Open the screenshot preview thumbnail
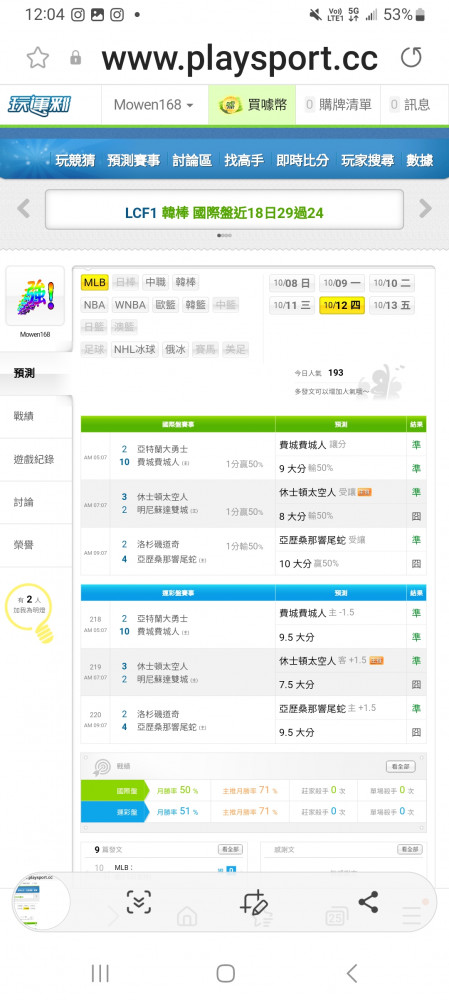Image resolution: width=449 pixels, height=1000 pixels. tap(41, 901)
